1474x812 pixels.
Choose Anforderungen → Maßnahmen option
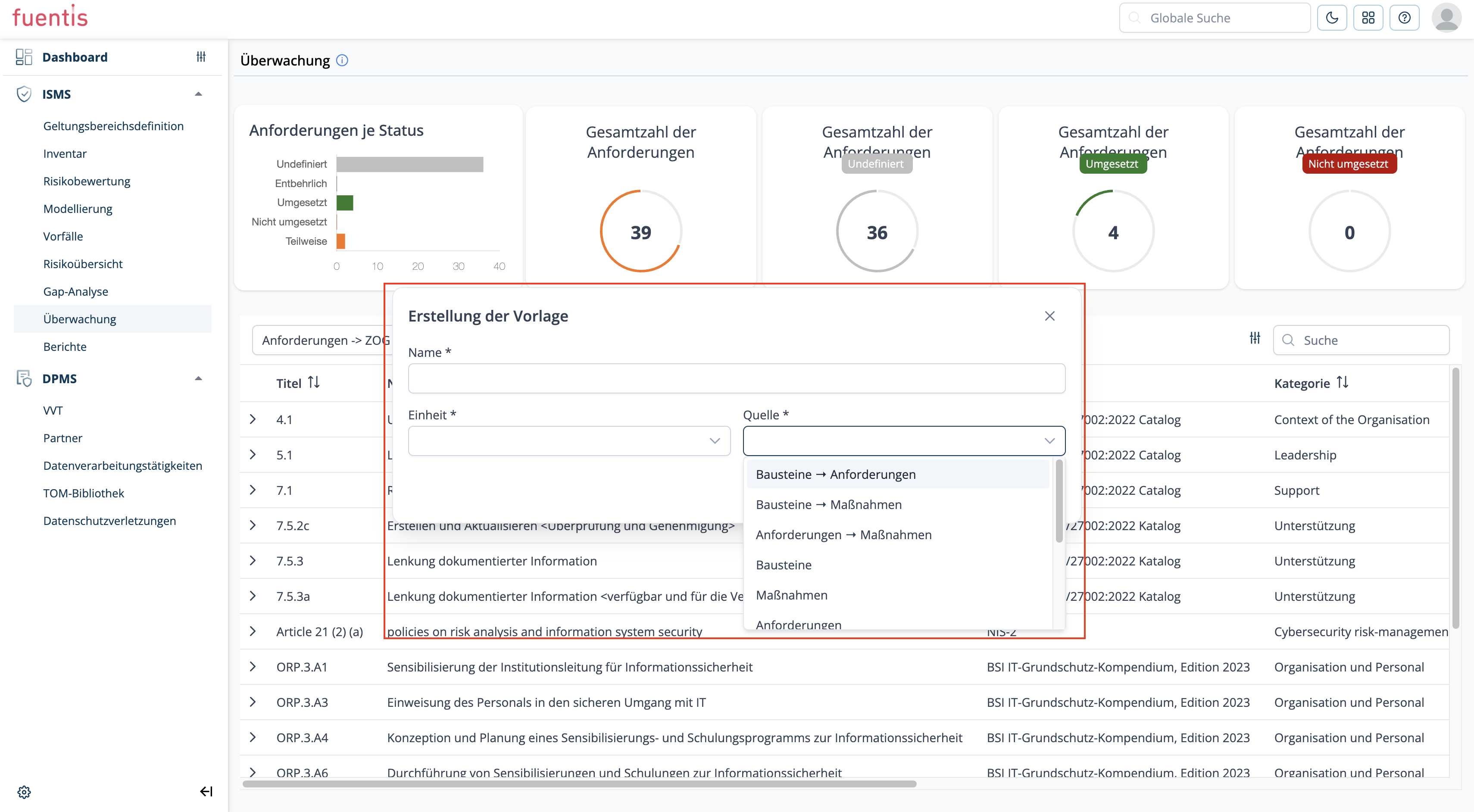(x=843, y=534)
